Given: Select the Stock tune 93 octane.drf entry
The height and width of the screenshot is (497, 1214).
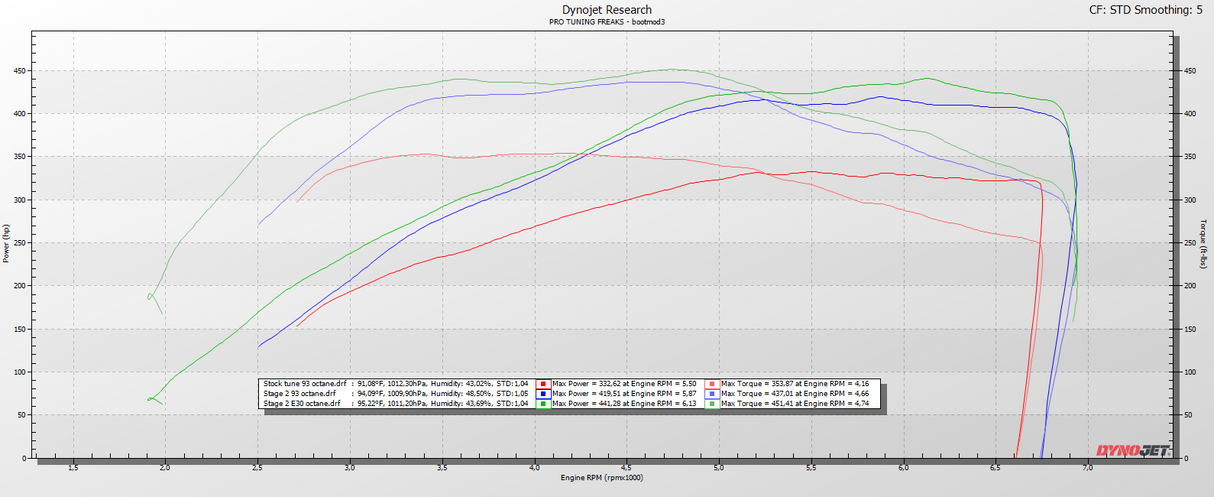Looking at the screenshot, I should [x=305, y=383].
